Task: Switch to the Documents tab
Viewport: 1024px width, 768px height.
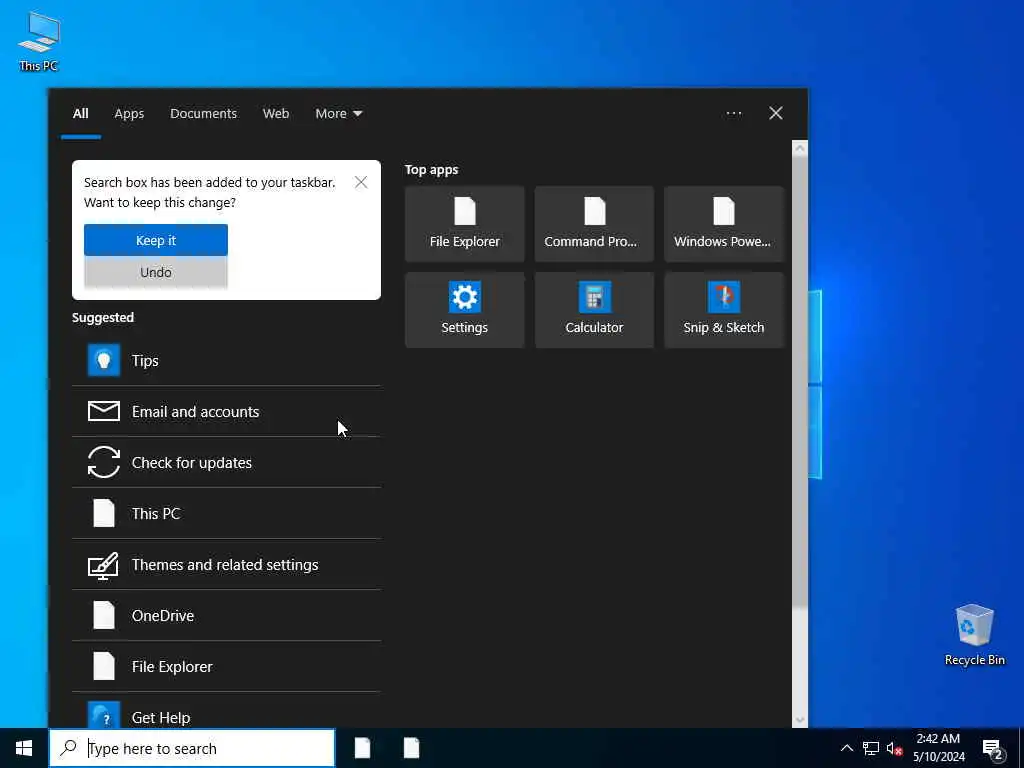Action: pos(203,114)
